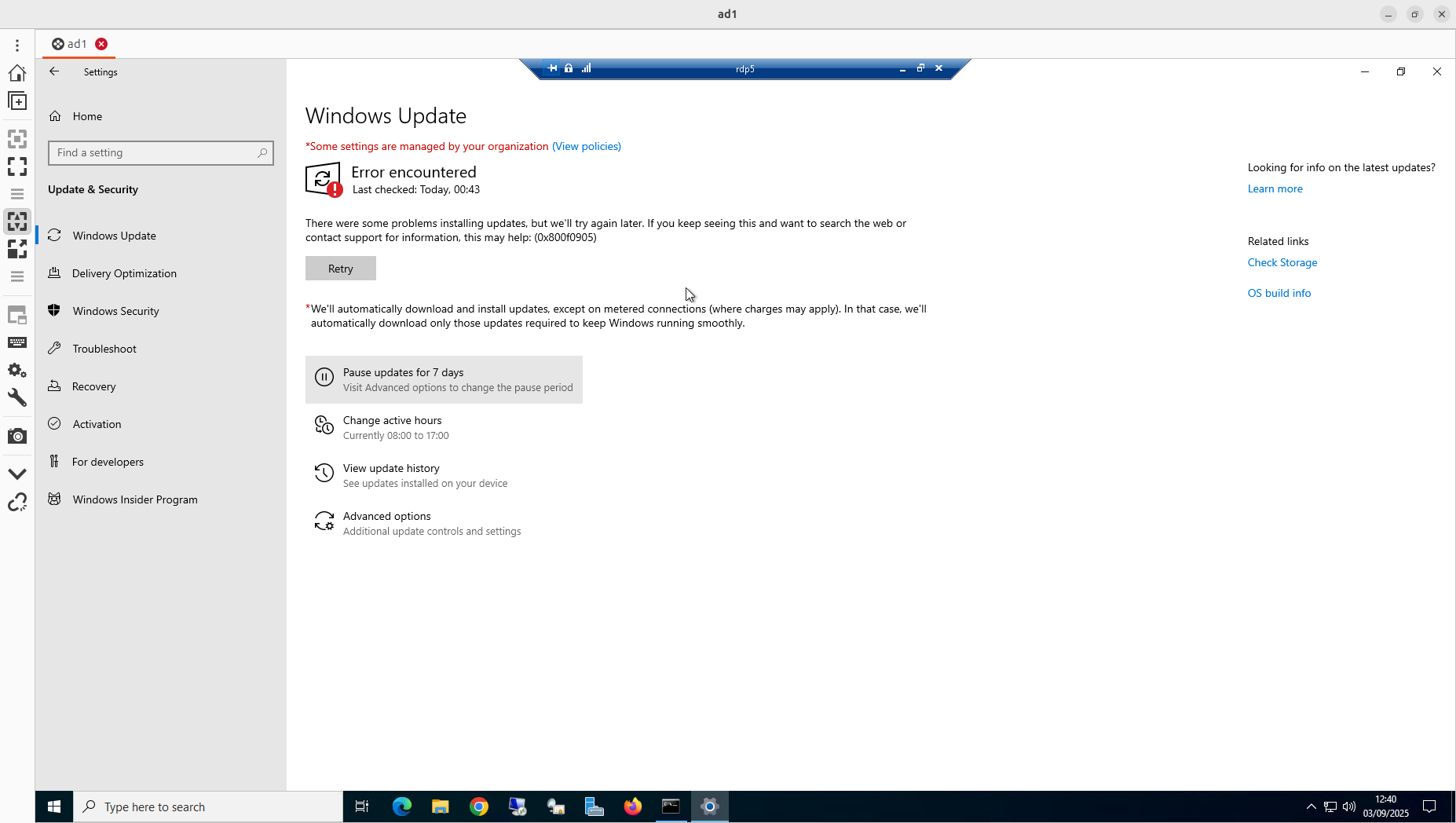Click the three-dot menu in viewer sidebar
The width and height of the screenshot is (1456, 823).
(x=17, y=46)
